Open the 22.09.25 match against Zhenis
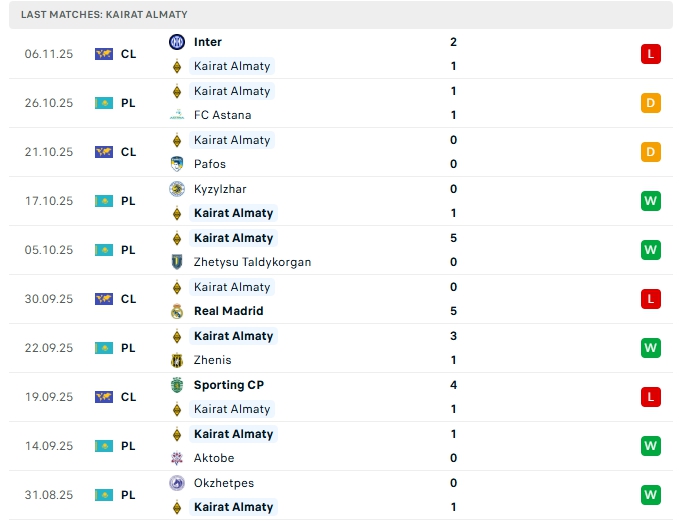 [x=341, y=348]
